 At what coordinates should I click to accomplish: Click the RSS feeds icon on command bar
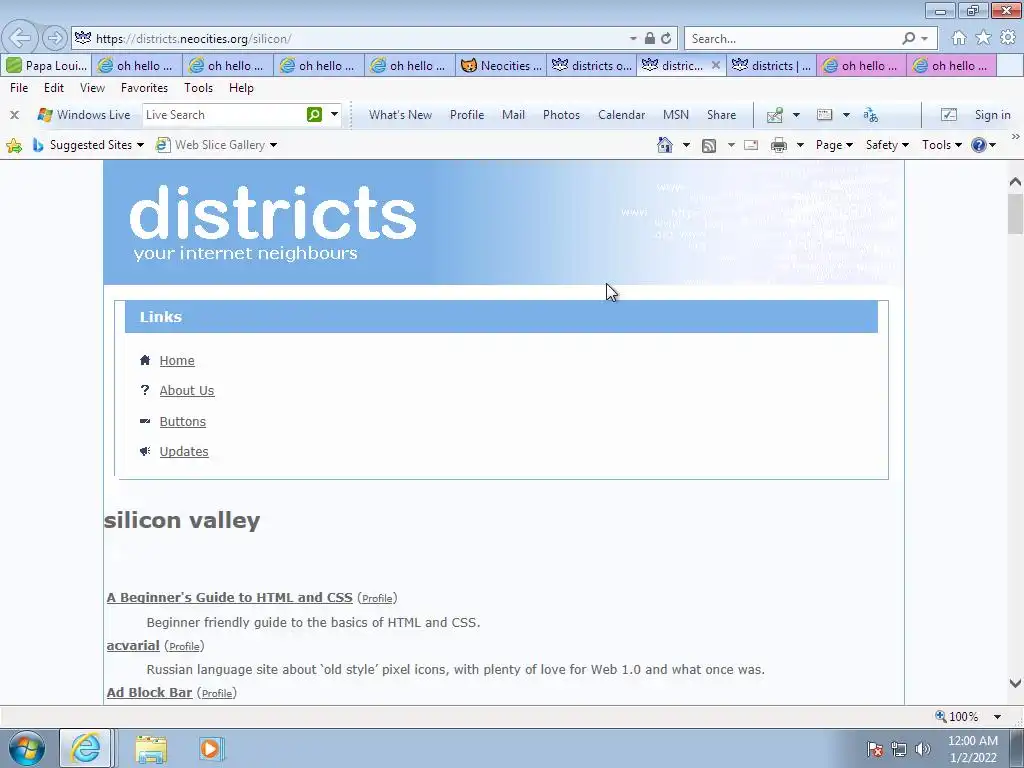pos(709,146)
